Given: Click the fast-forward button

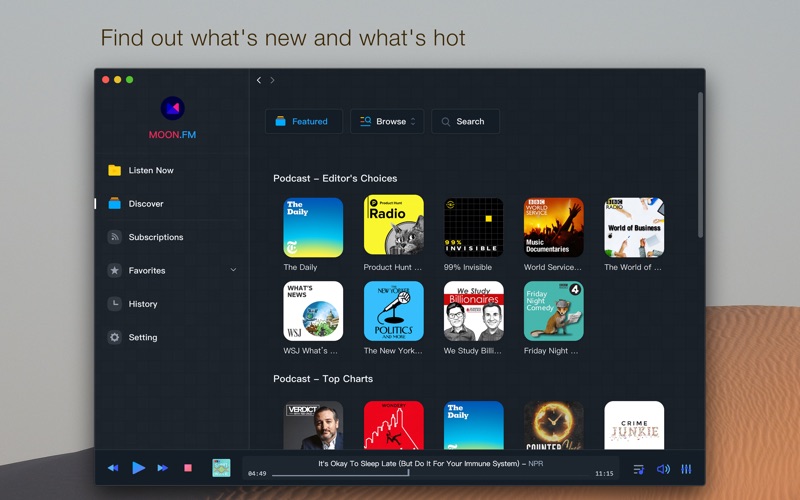Looking at the screenshot, I should point(163,468).
